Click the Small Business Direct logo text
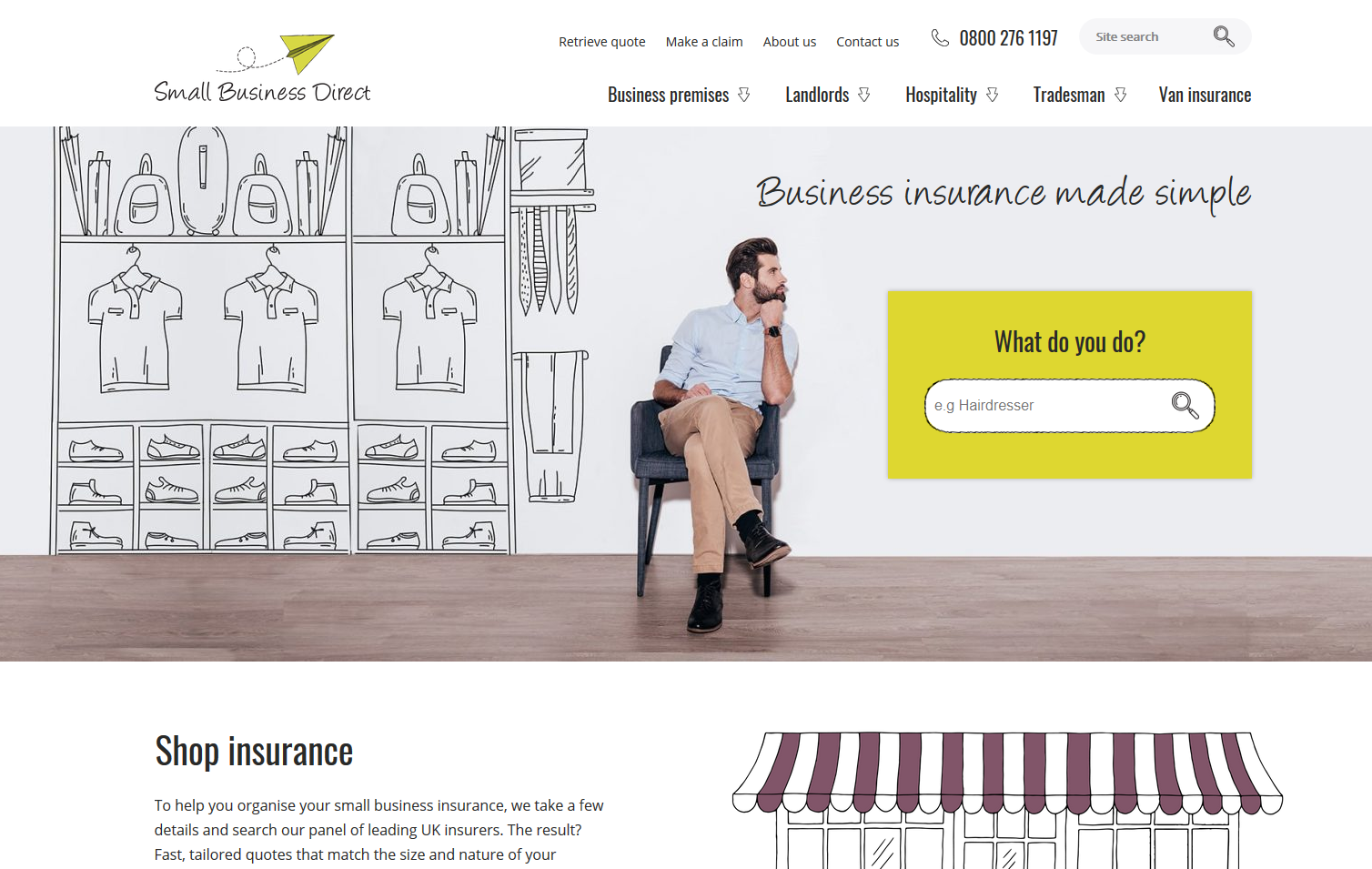The height and width of the screenshot is (869, 1372). click(262, 92)
